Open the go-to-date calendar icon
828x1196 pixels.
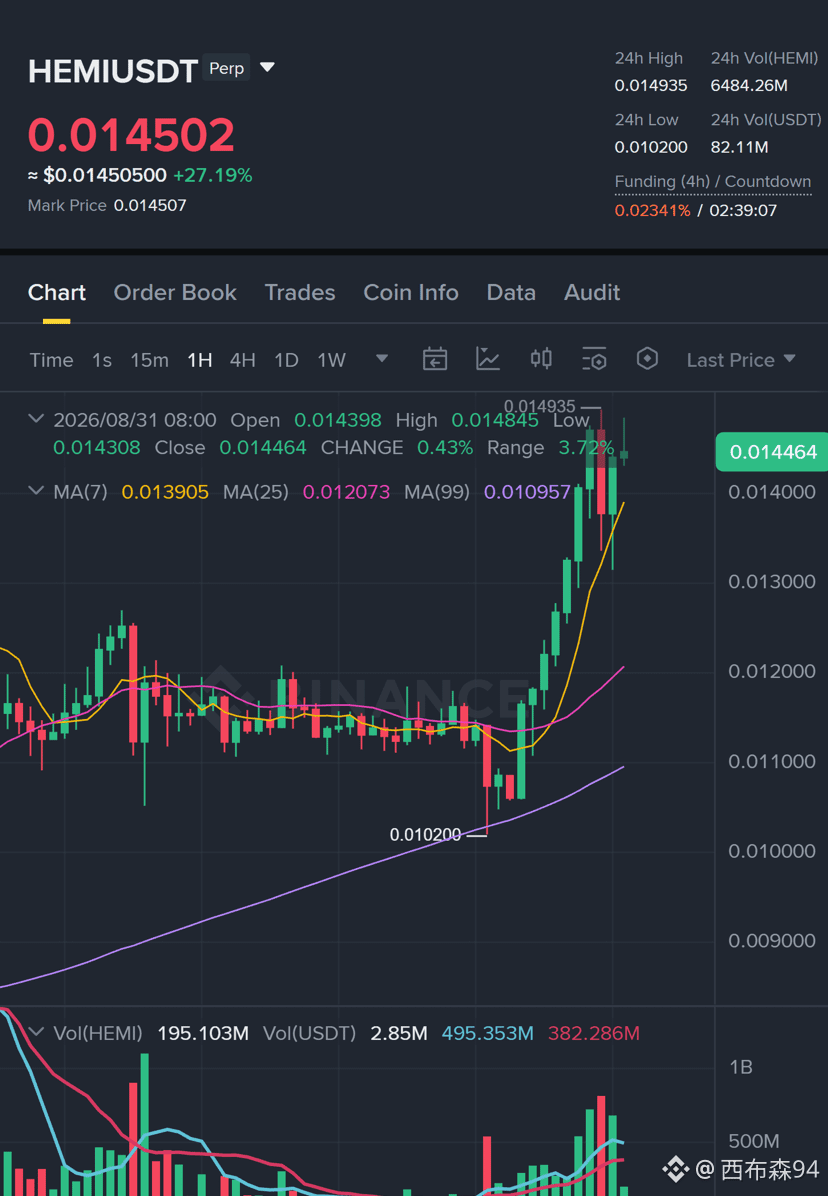[x=435, y=358]
